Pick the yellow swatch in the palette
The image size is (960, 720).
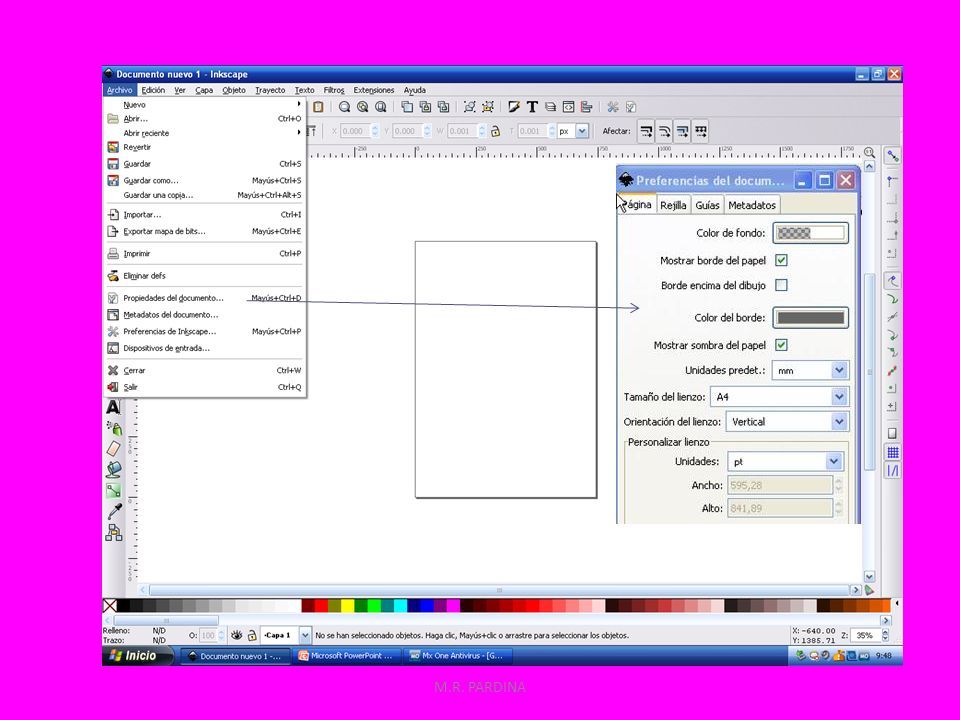click(347, 606)
